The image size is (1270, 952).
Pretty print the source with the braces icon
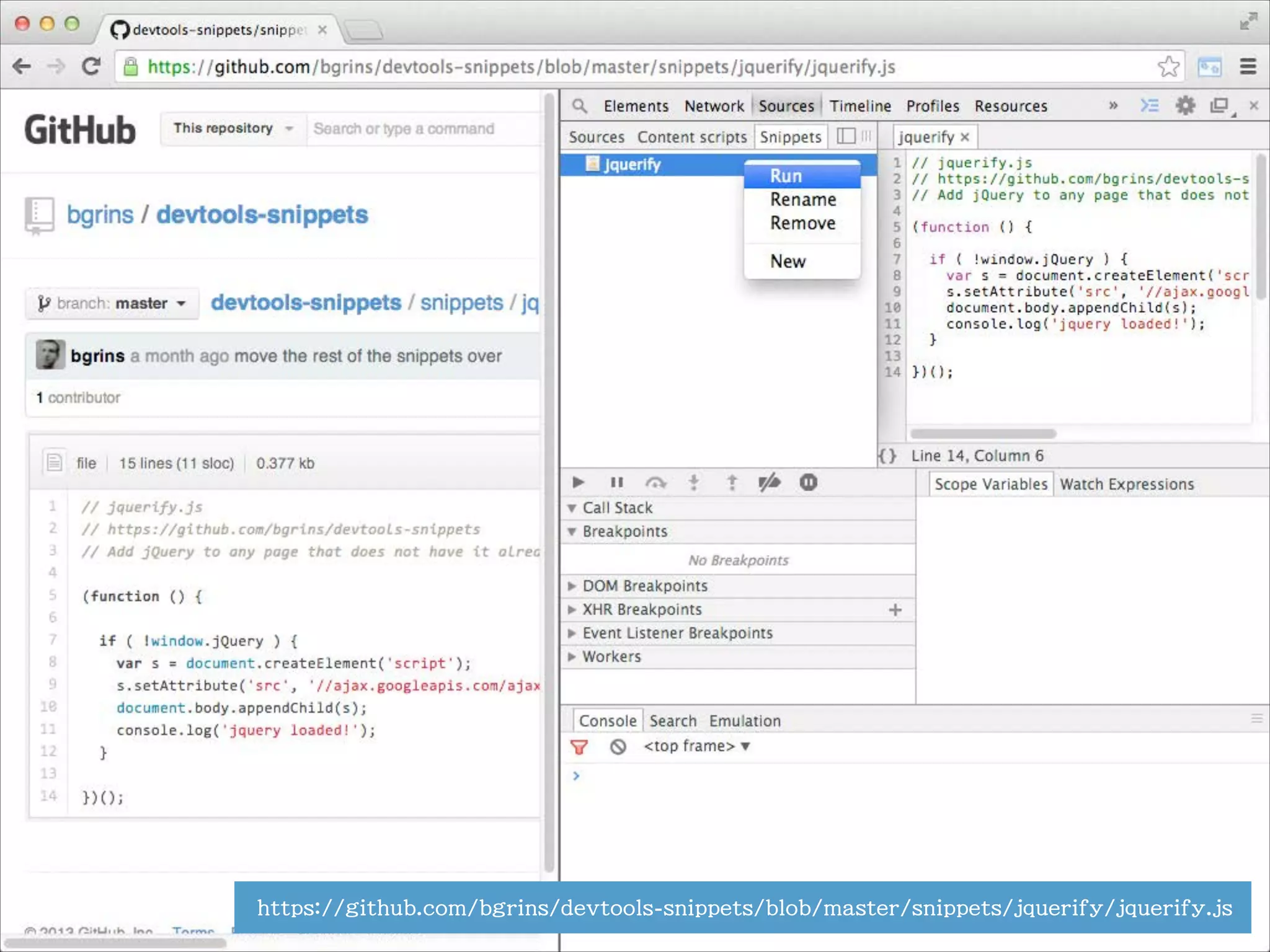(887, 456)
